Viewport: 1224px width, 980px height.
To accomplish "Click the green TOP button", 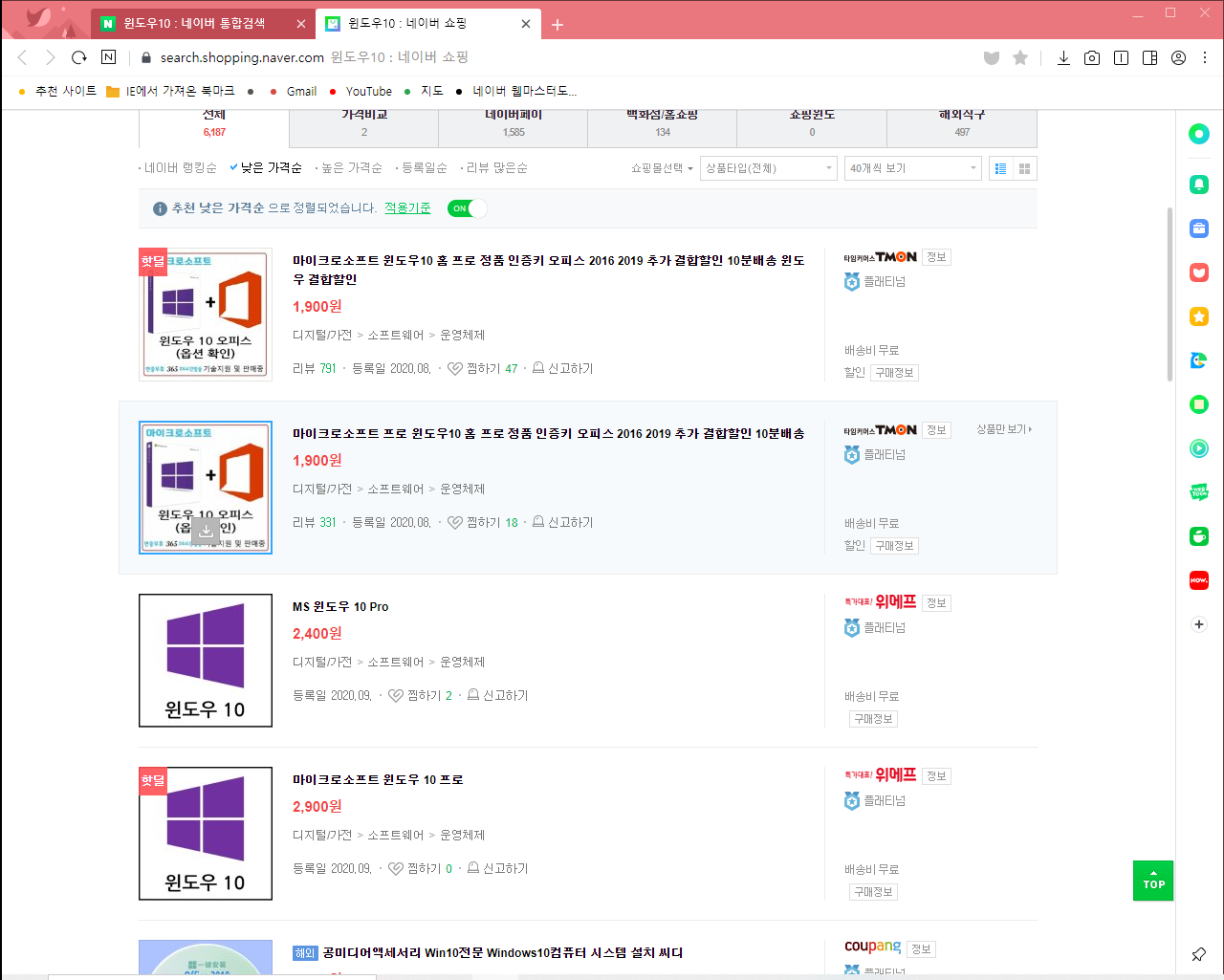I will (1153, 881).
